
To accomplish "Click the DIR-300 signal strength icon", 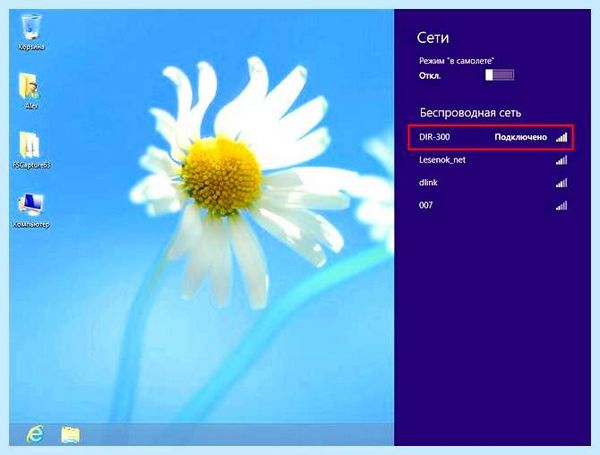I will (562, 137).
